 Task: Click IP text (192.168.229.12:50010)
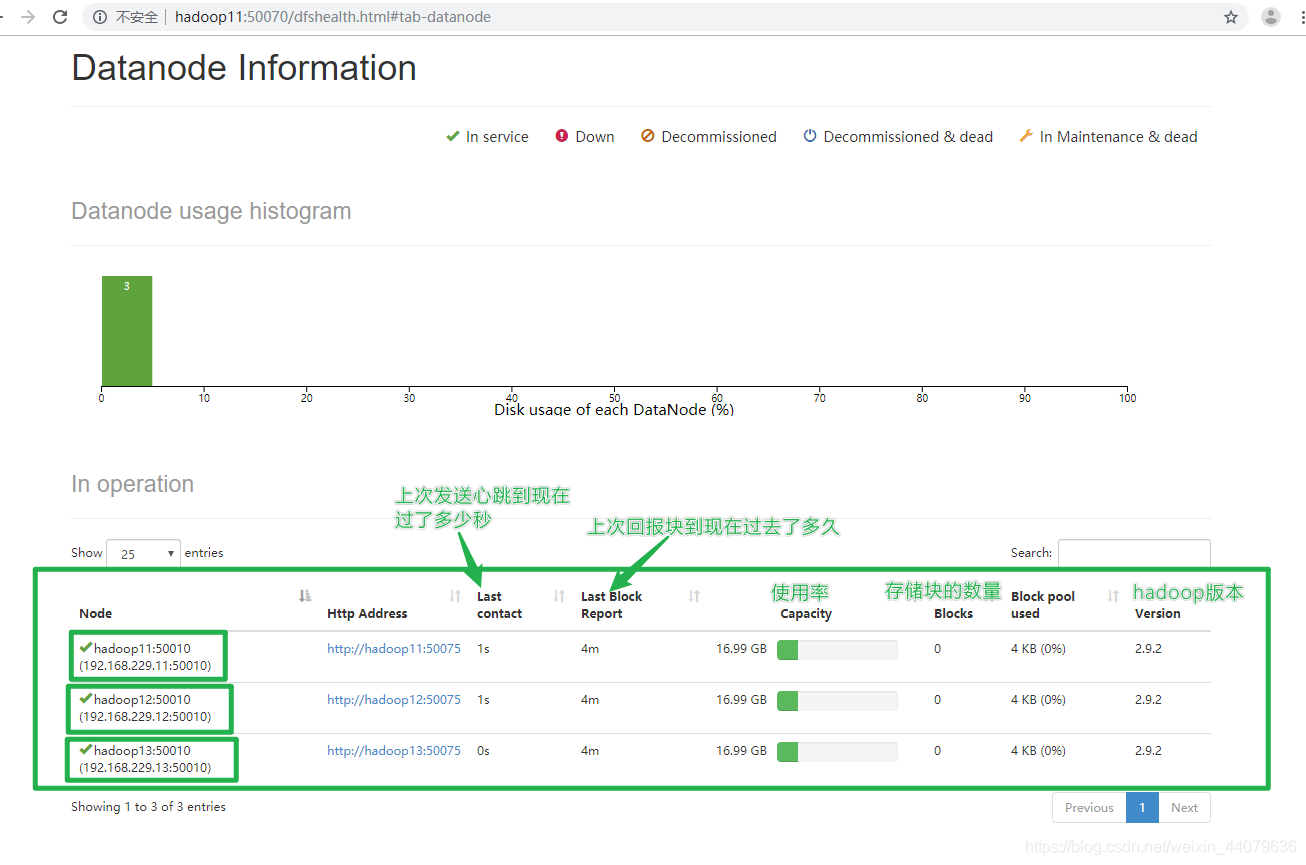145,717
